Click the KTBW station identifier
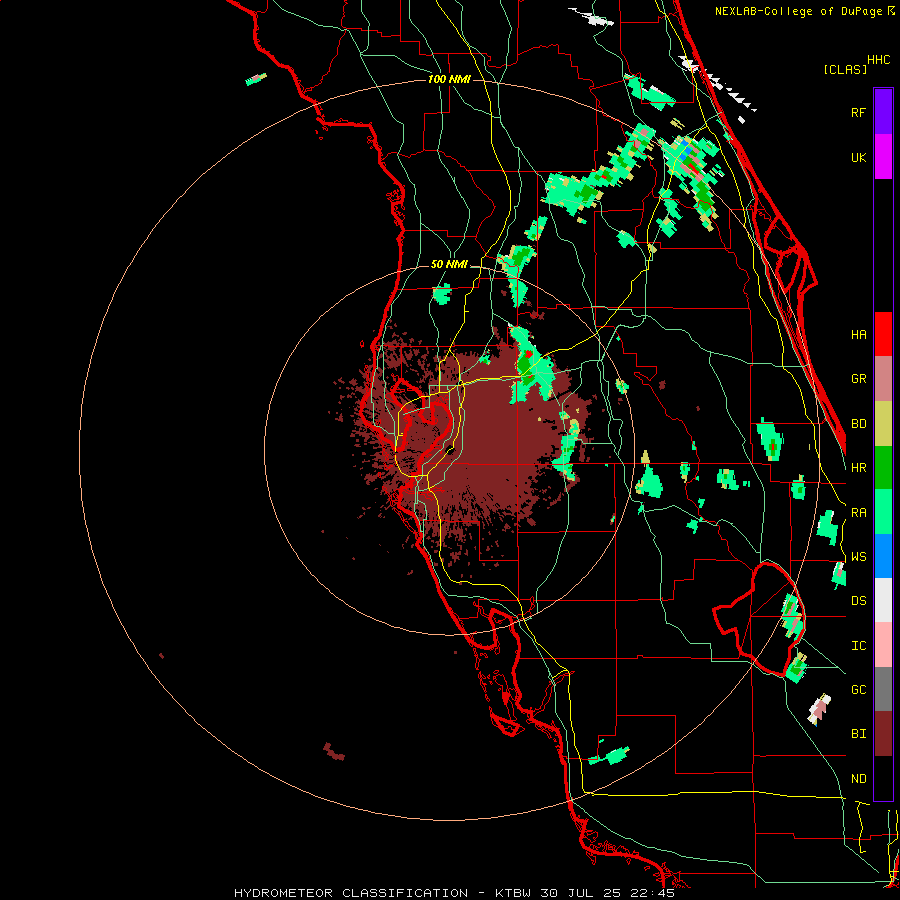 pyautogui.click(x=514, y=893)
